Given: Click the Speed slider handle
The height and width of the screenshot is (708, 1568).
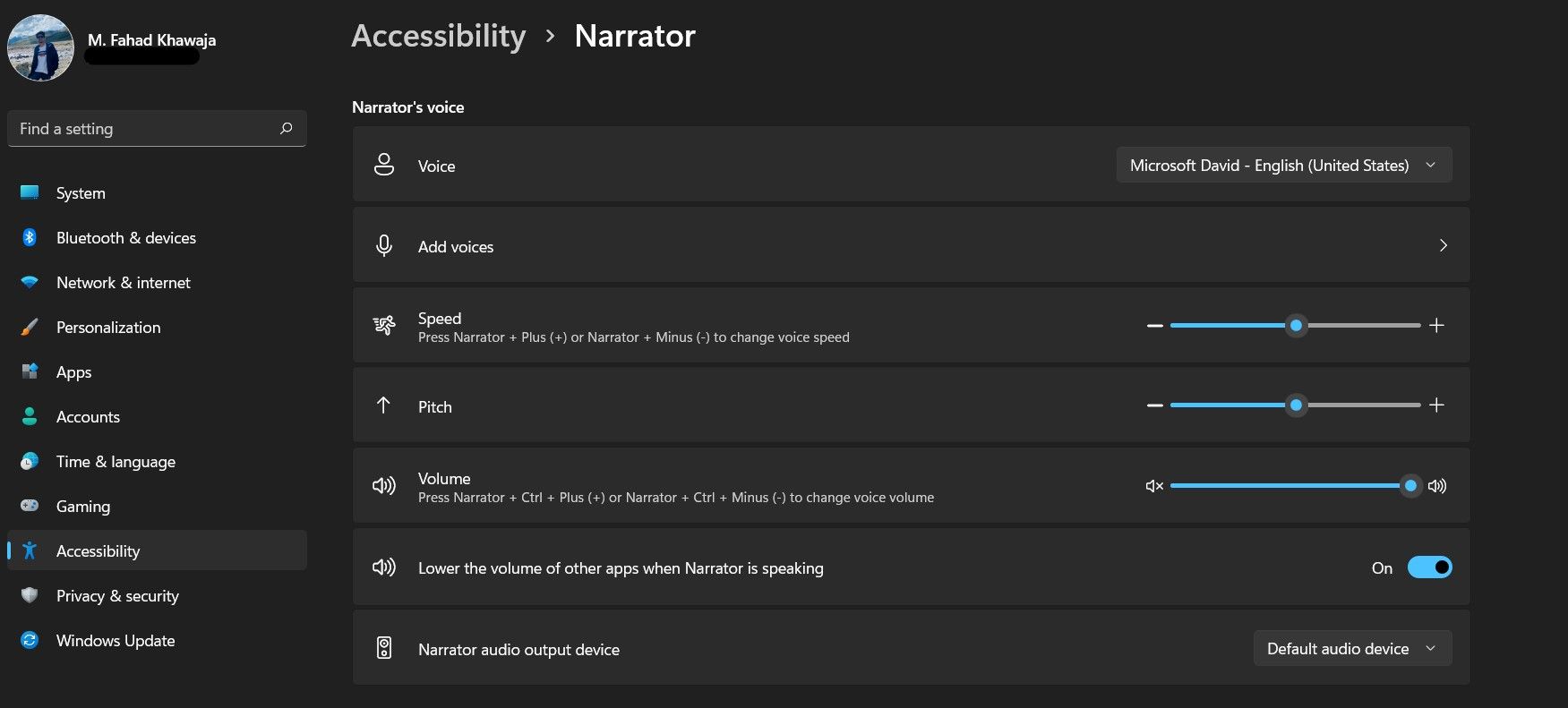Looking at the screenshot, I should coord(1296,326).
